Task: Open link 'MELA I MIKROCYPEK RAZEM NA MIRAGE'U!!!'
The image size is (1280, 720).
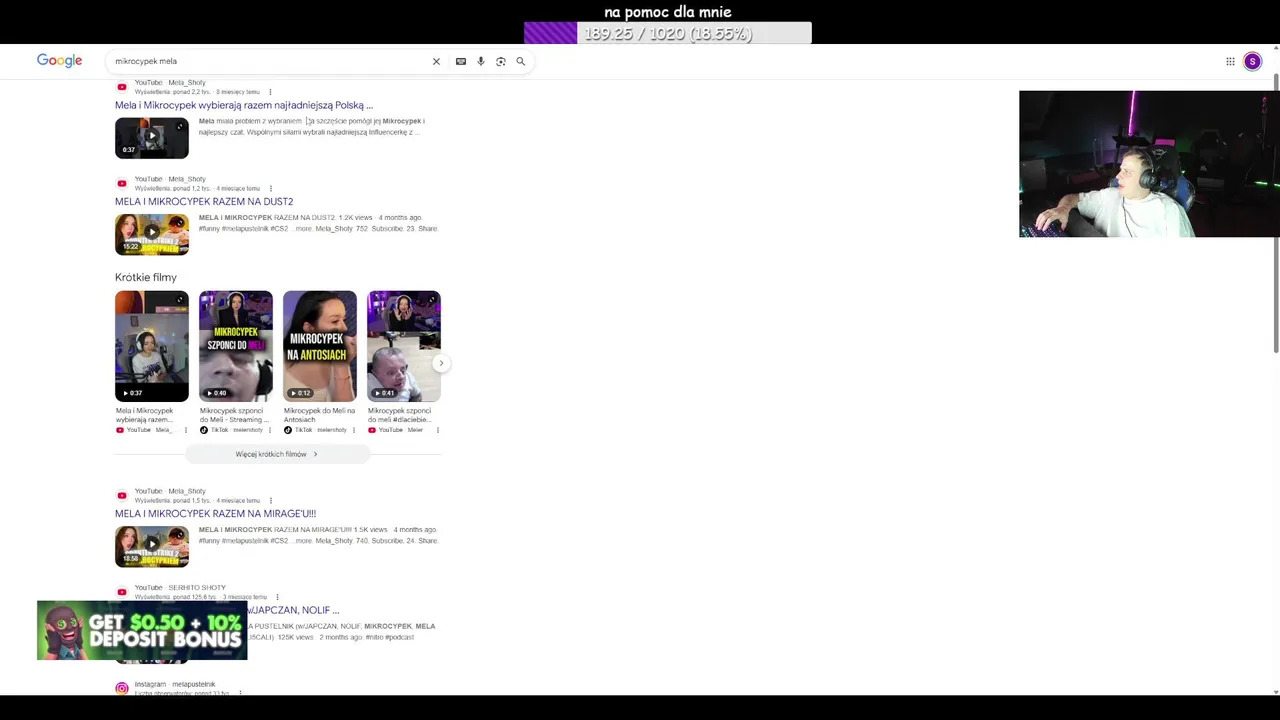Action: pyautogui.click(x=215, y=514)
